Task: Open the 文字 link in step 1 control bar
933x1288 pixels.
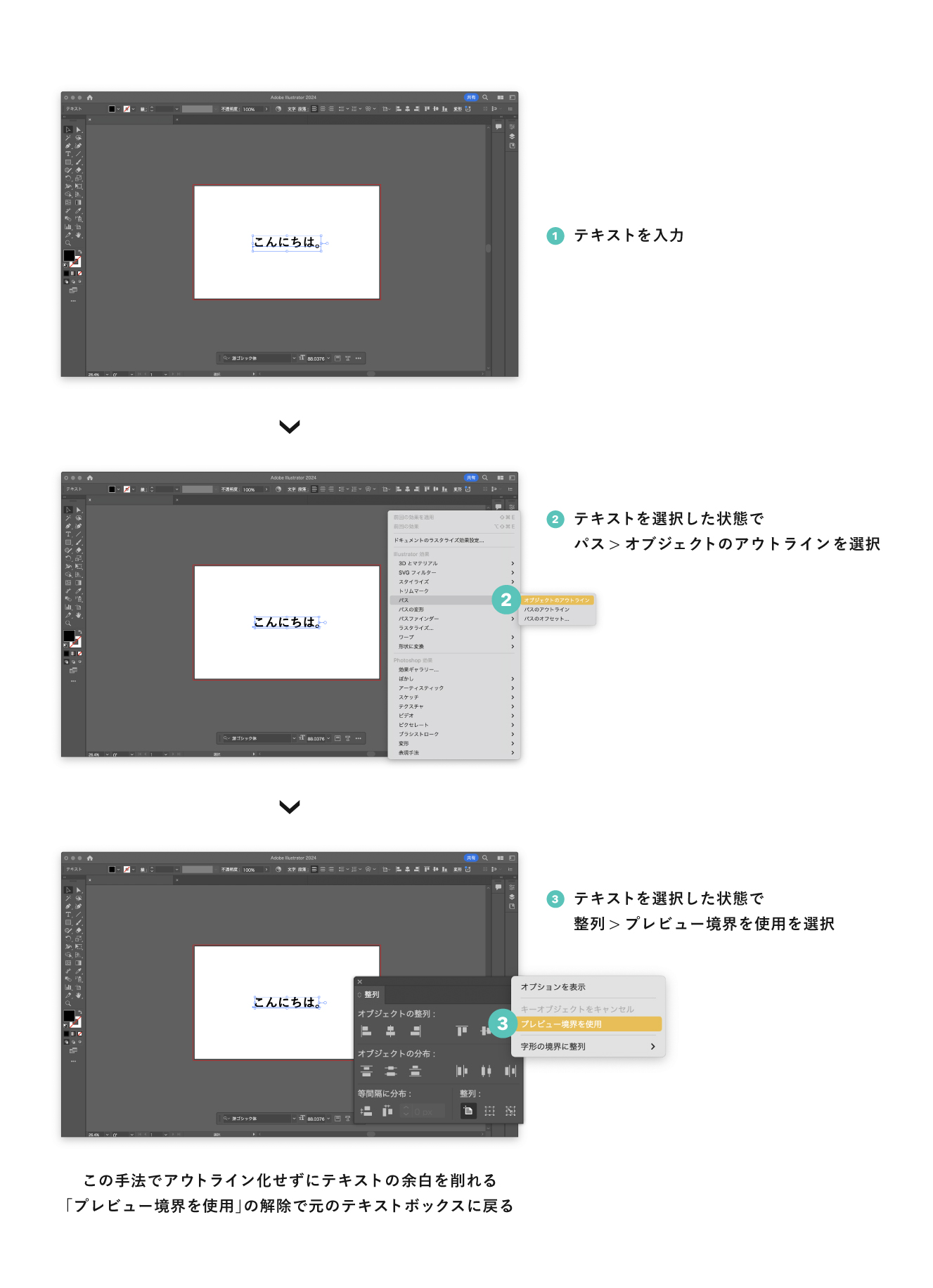Action: click(292, 109)
